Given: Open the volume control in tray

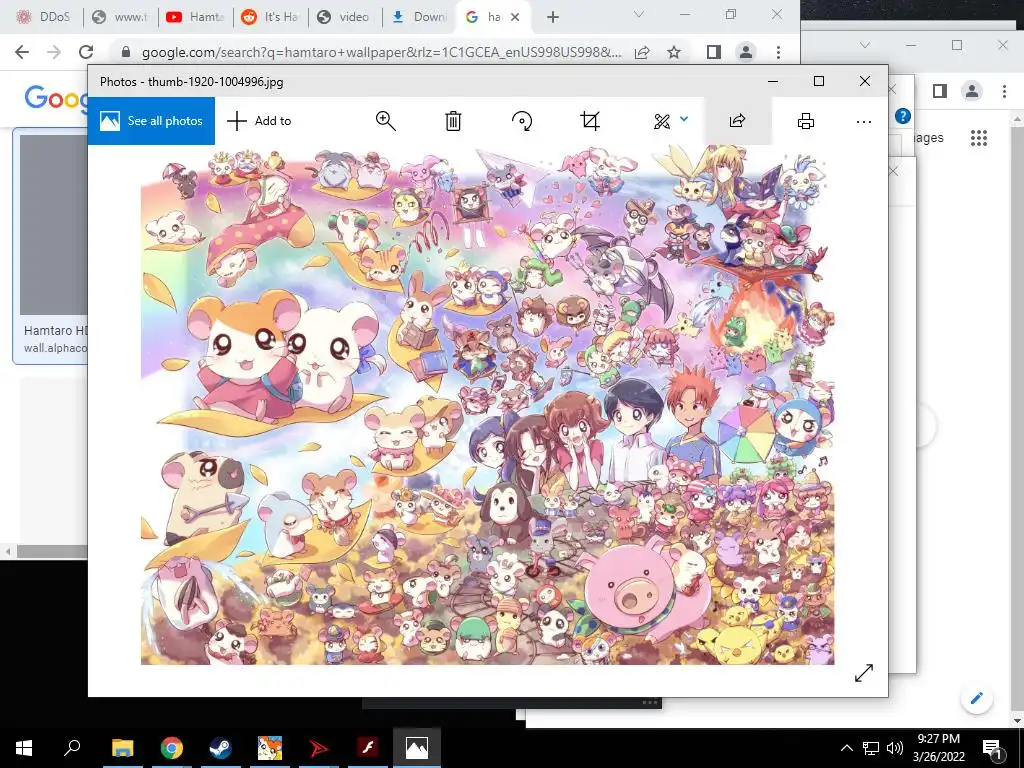Looking at the screenshot, I should tap(895, 748).
